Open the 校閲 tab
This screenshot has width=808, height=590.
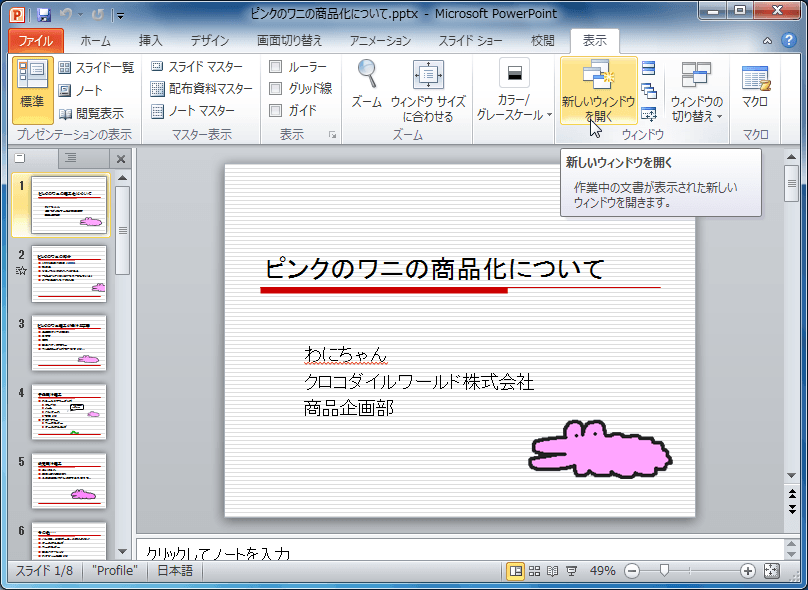click(543, 41)
